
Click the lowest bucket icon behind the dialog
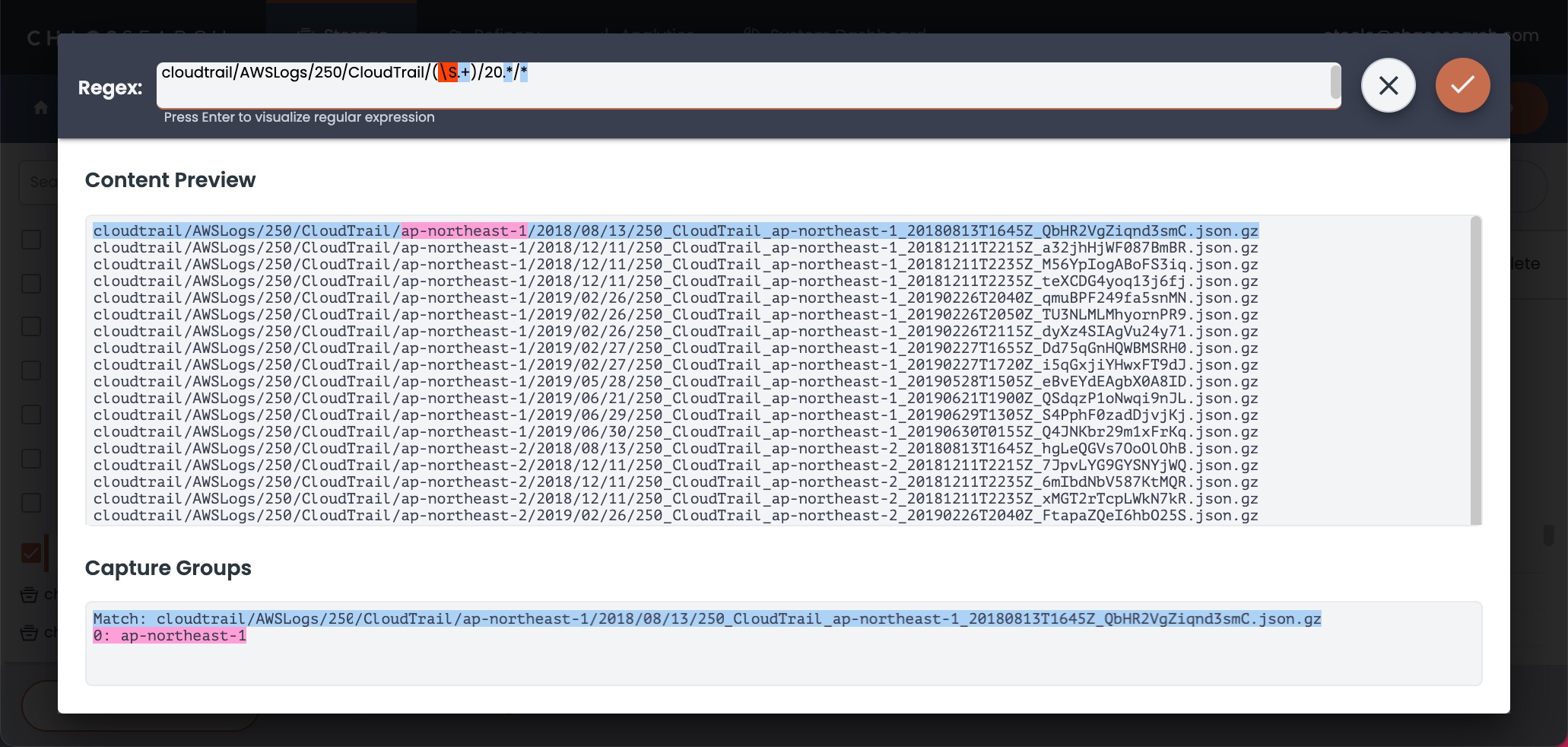point(29,632)
